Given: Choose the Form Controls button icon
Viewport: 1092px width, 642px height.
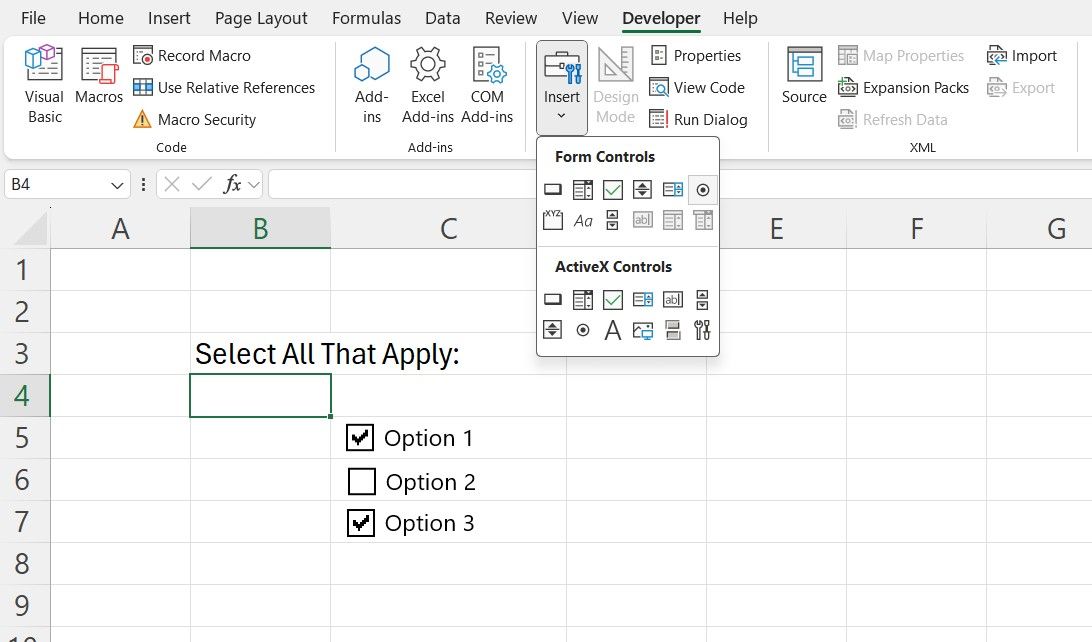Looking at the screenshot, I should click(x=553, y=189).
